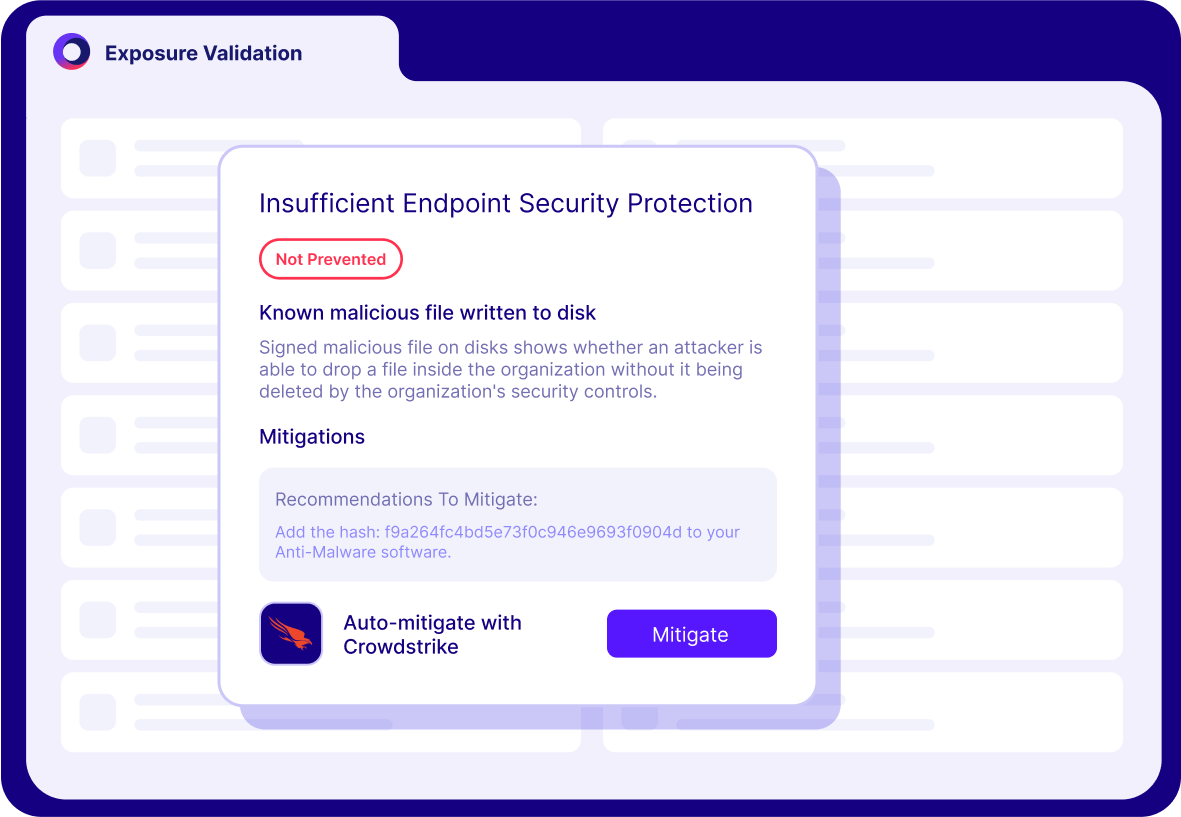Image resolution: width=1181 pixels, height=817 pixels.
Task: Open the Exposure Validation tab
Action: 203,53
